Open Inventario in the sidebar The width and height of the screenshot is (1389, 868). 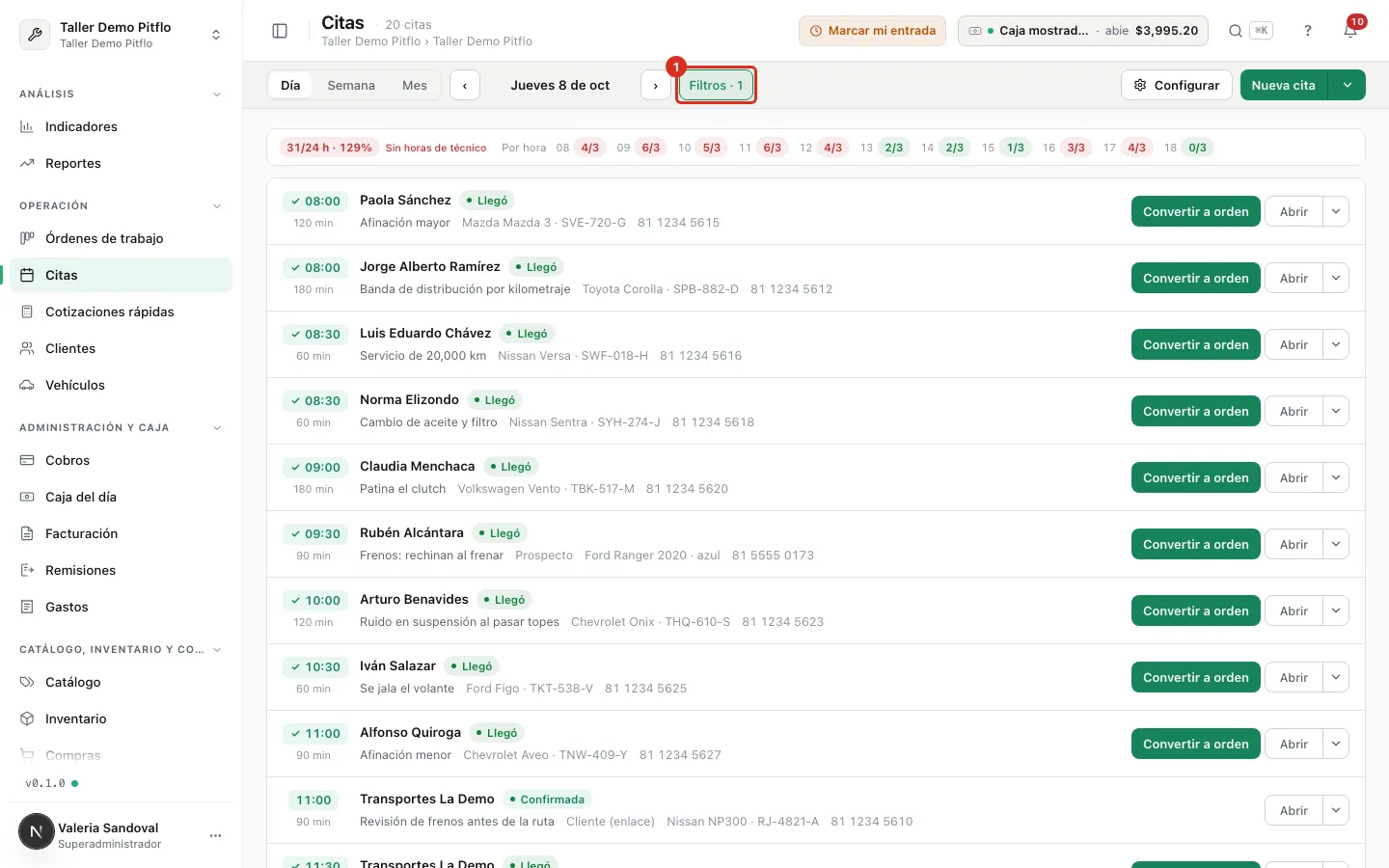click(x=121, y=719)
